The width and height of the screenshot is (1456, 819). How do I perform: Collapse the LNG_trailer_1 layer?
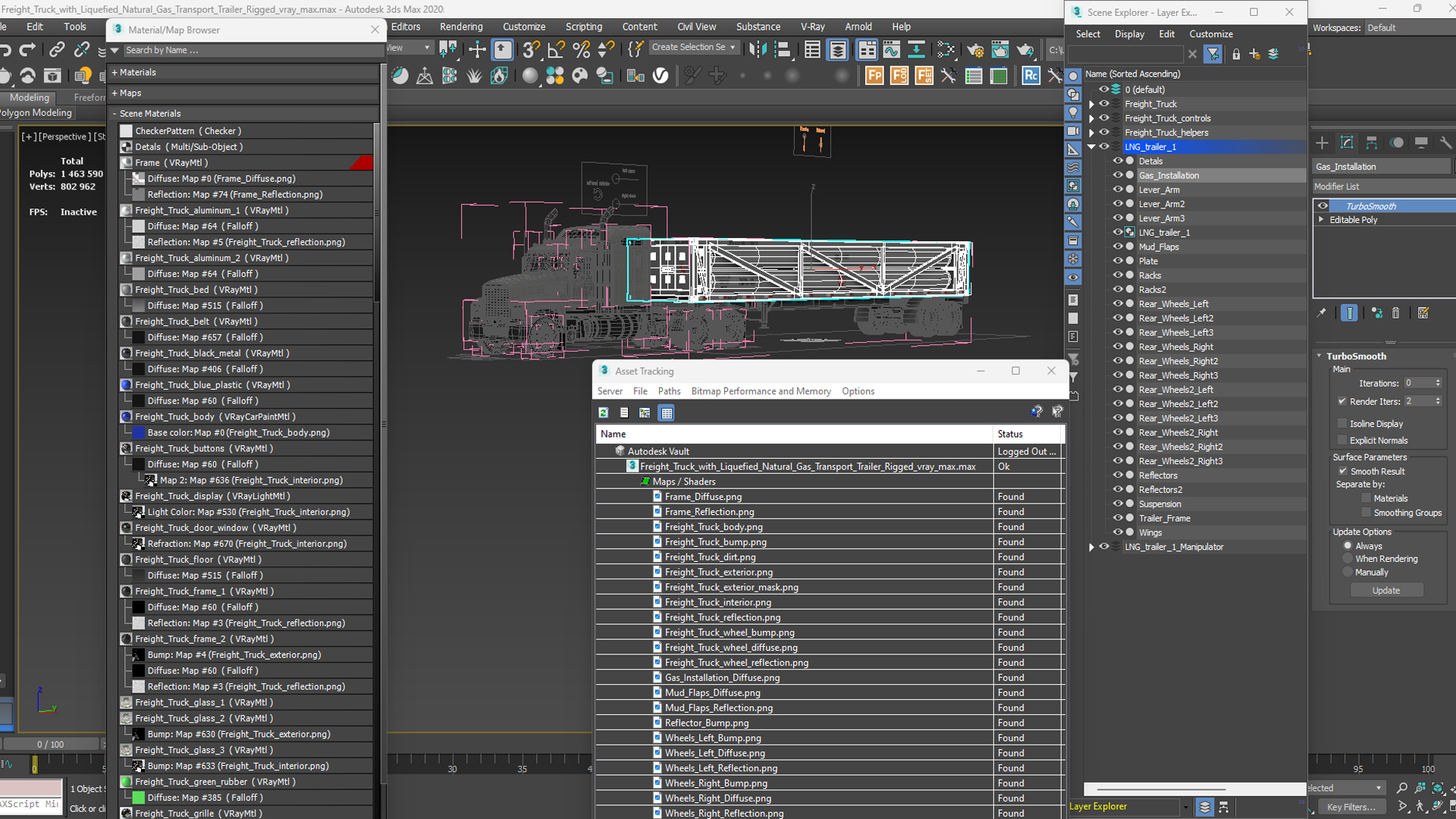pos(1091,147)
